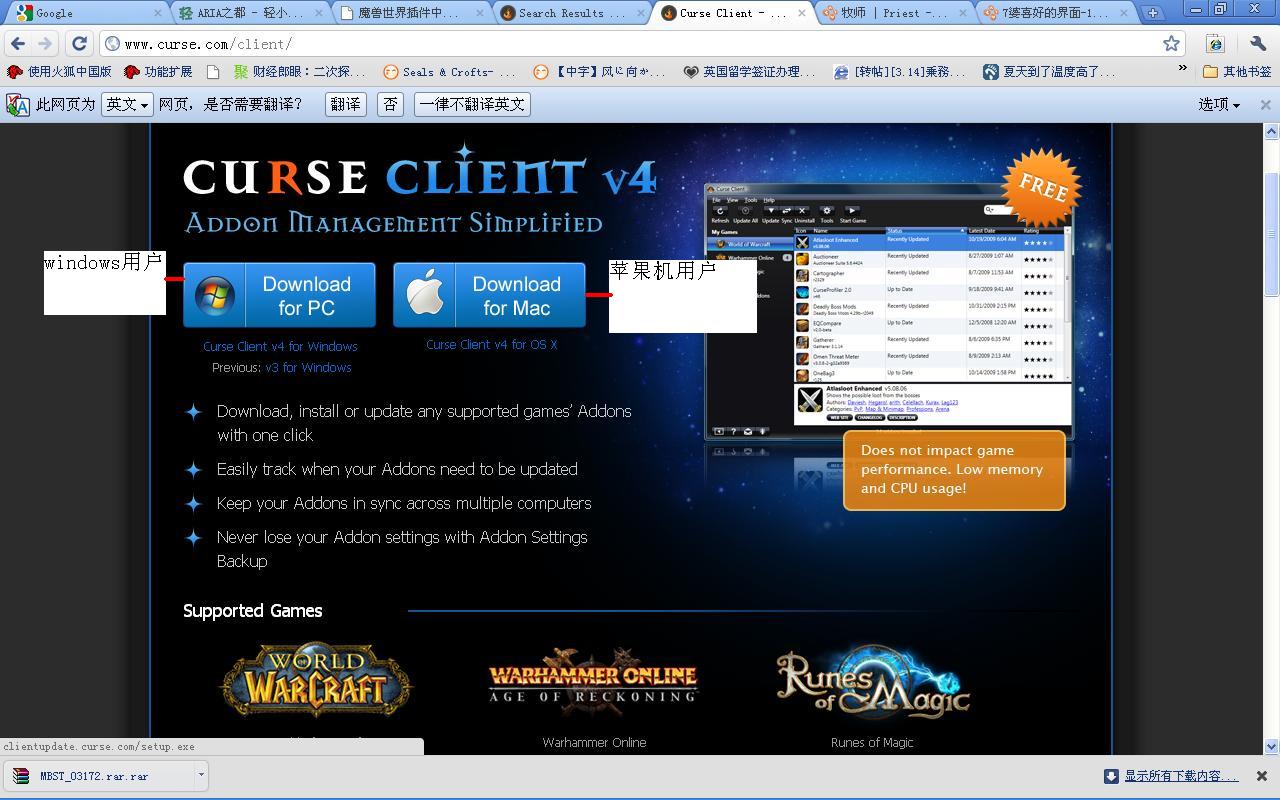1280x800 pixels.
Task: Click the vertical scrollbar thumb
Action: [1272, 234]
